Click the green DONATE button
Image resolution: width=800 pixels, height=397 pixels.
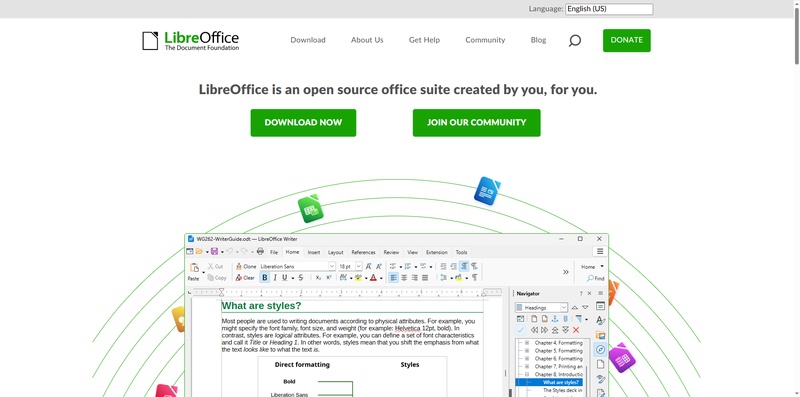[x=627, y=40]
